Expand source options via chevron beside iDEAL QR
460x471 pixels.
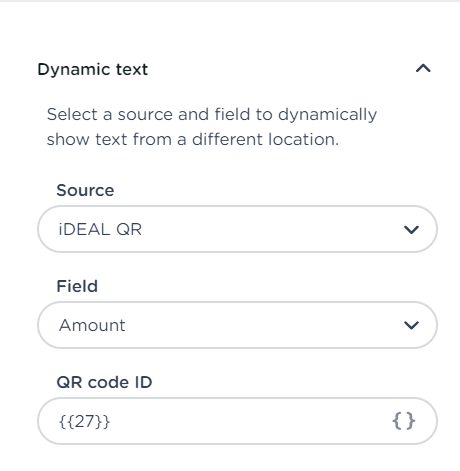click(411, 230)
